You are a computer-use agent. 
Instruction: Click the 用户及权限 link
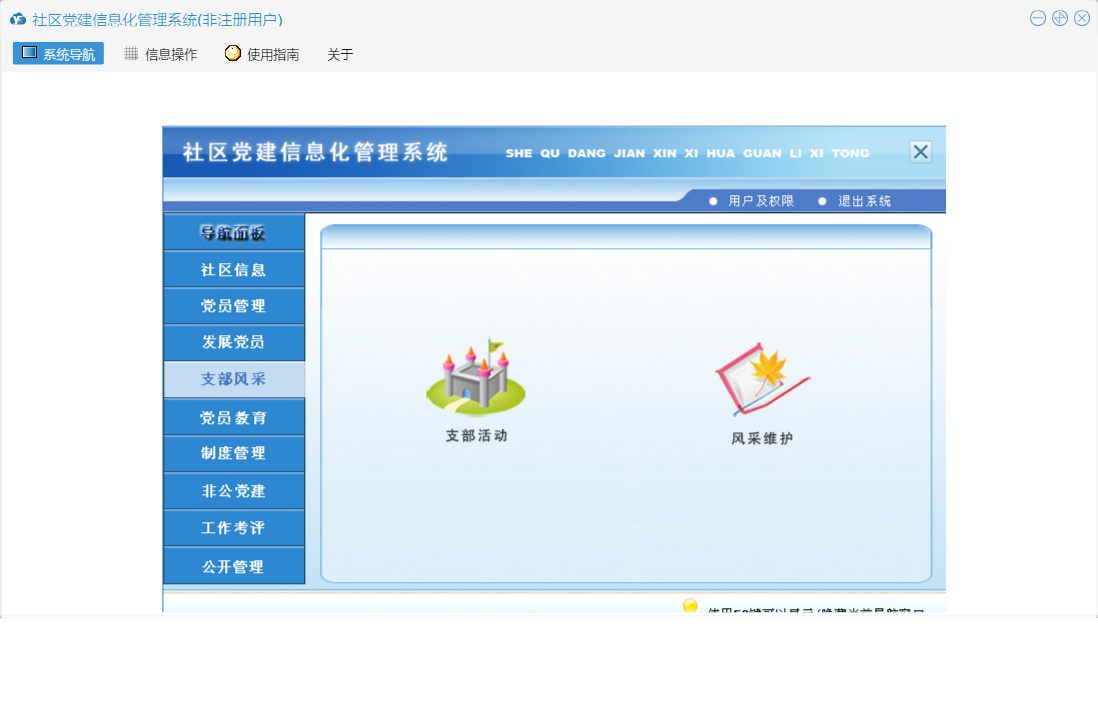coord(760,201)
